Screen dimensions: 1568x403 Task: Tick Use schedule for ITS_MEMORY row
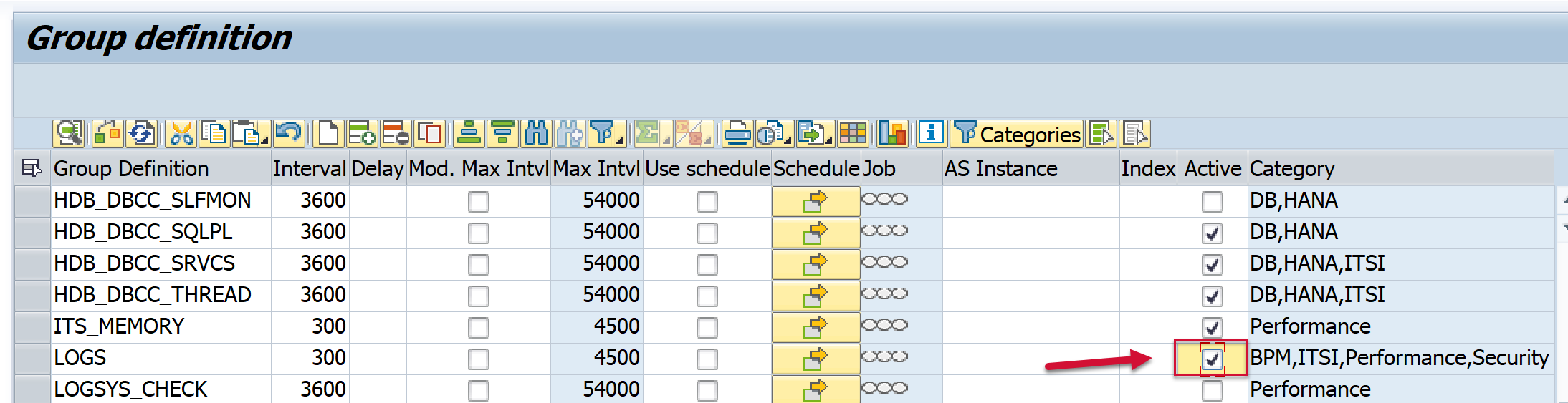click(707, 327)
